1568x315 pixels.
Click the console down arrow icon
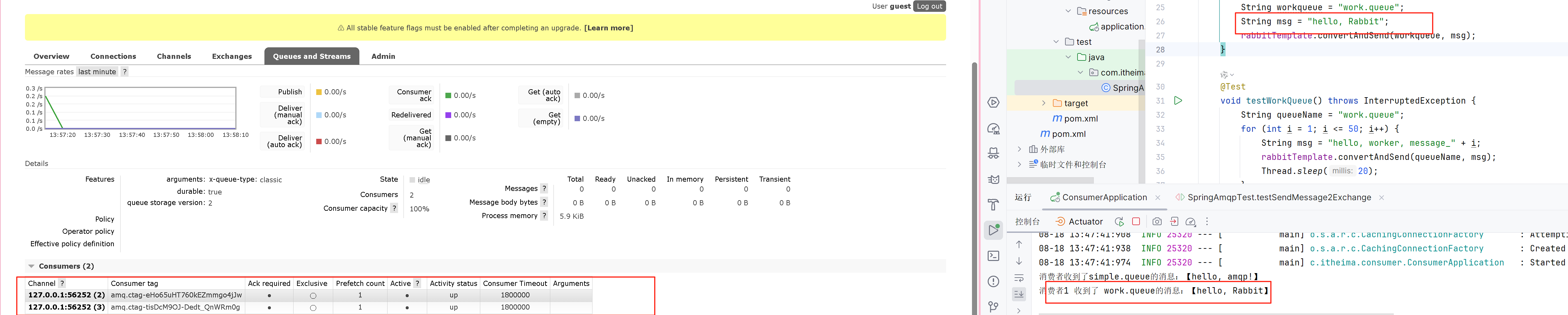pyautogui.click(x=1019, y=261)
